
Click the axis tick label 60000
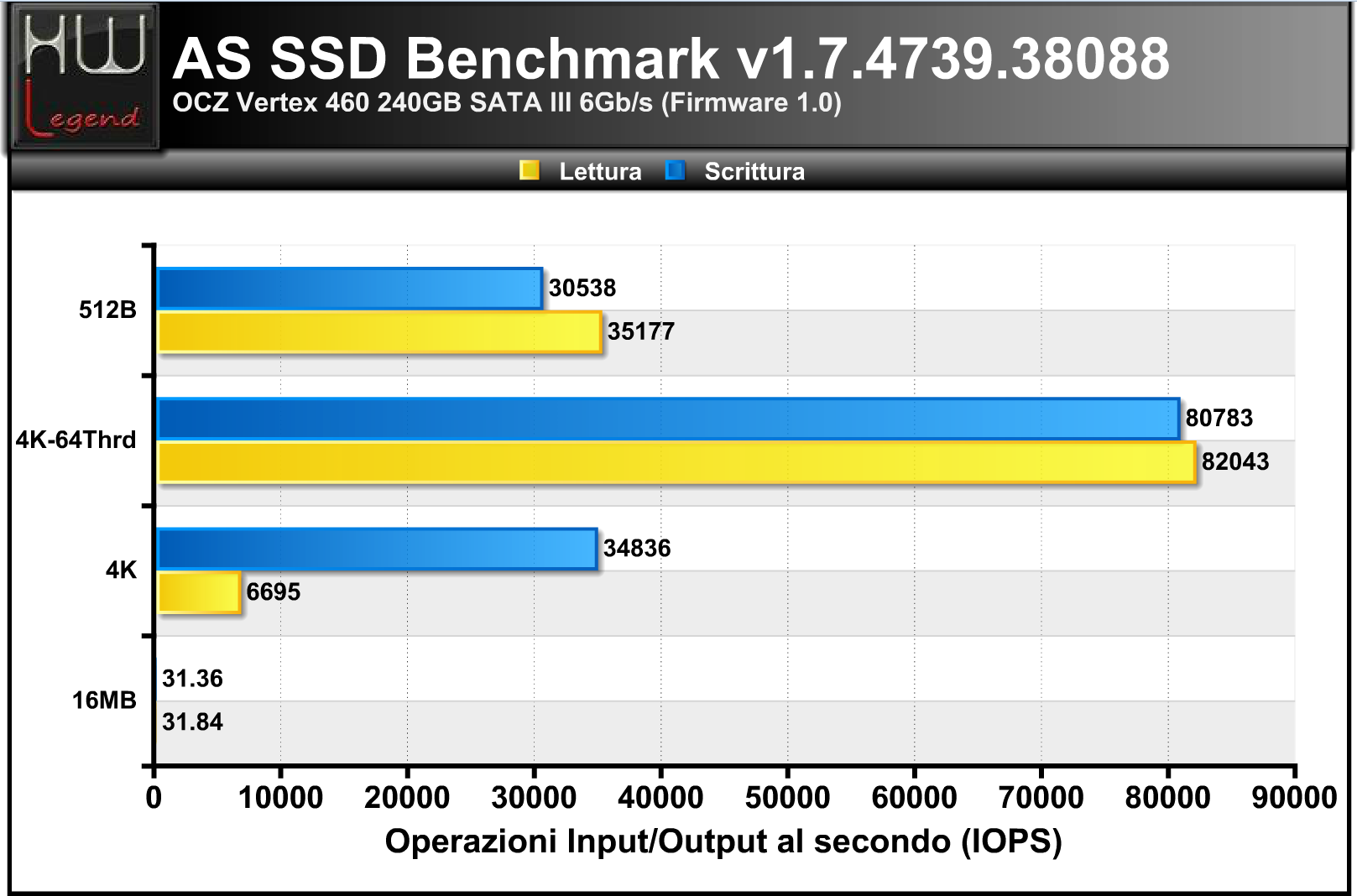914,797
